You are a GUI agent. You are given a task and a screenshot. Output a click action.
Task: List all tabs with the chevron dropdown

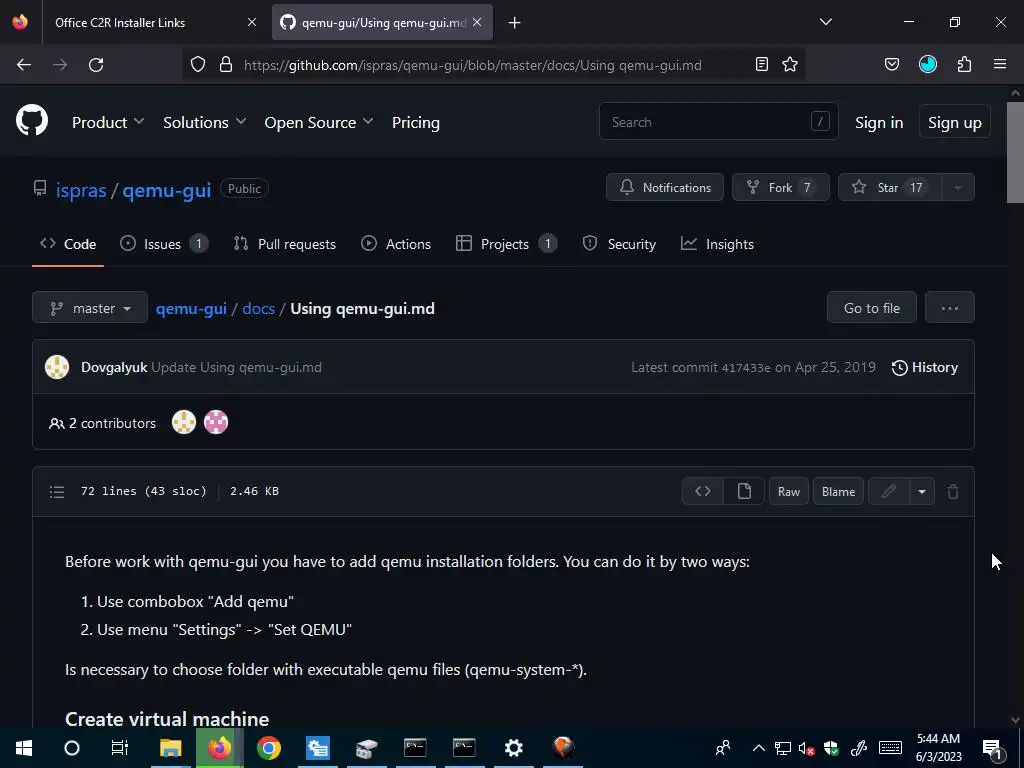tap(825, 22)
